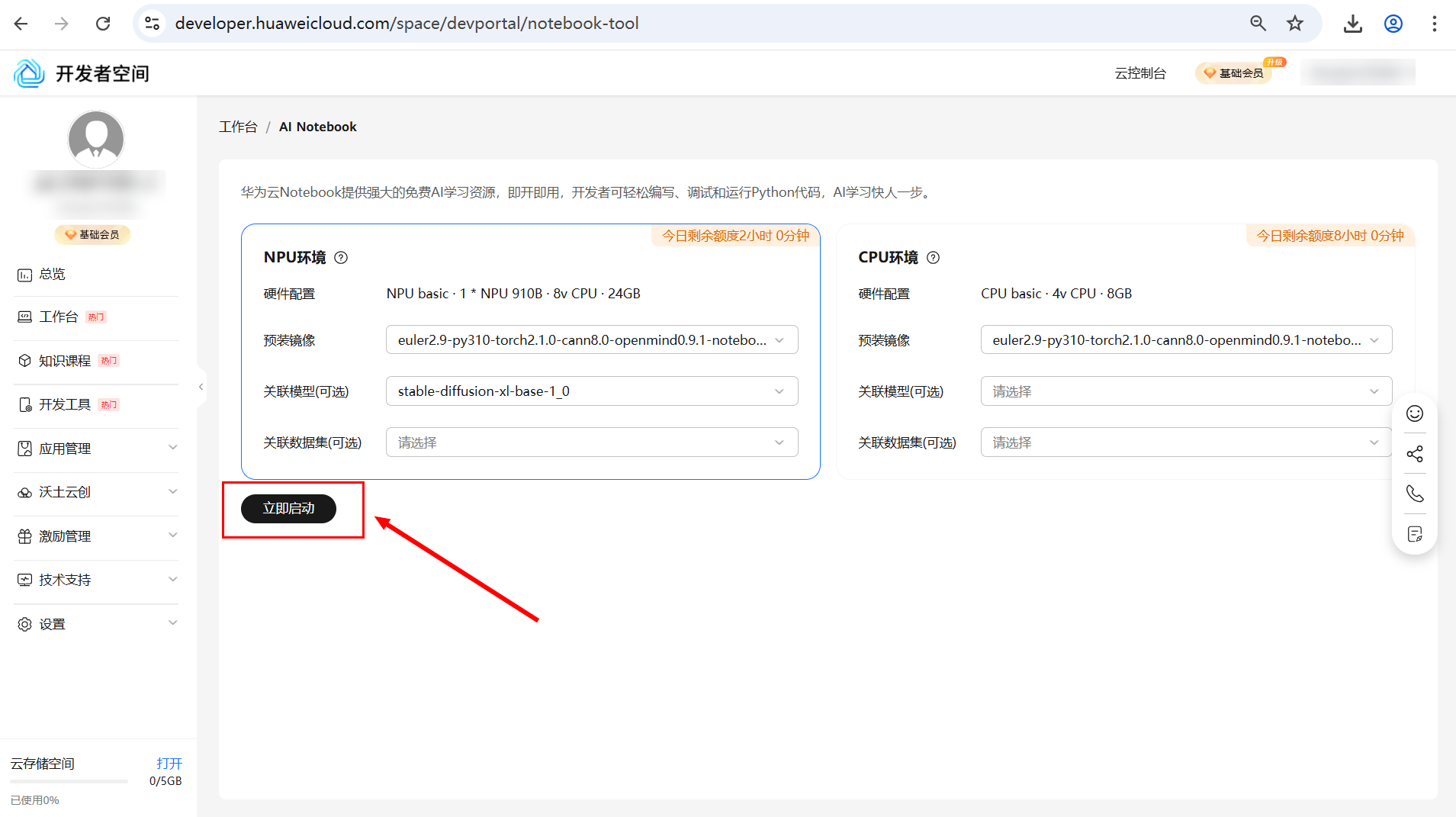Click the 工作台 sidebar icon
The image size is (1456, 817).
pyautogui.click(x=25, y=317)
